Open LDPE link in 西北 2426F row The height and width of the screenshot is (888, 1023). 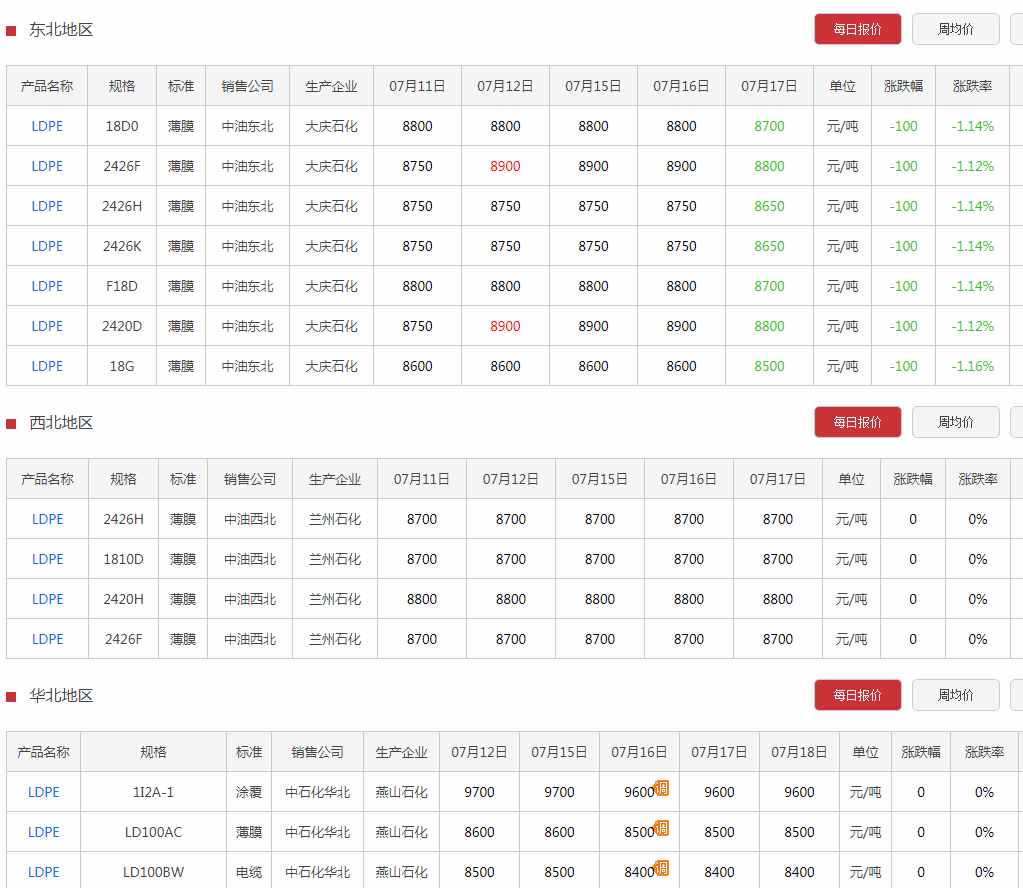click(48, 639)
